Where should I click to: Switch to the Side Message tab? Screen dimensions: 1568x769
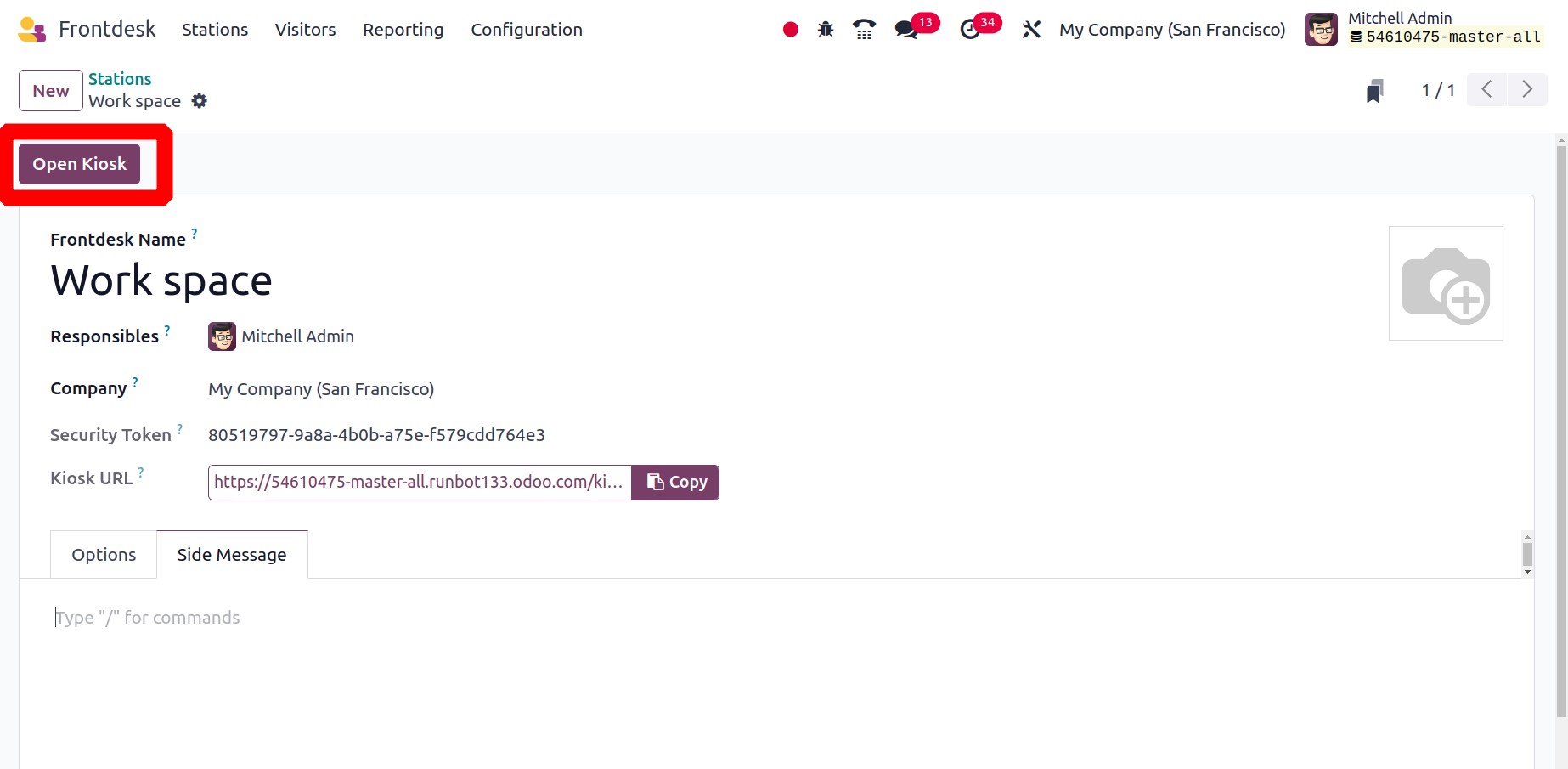click(x=232, y=555)
